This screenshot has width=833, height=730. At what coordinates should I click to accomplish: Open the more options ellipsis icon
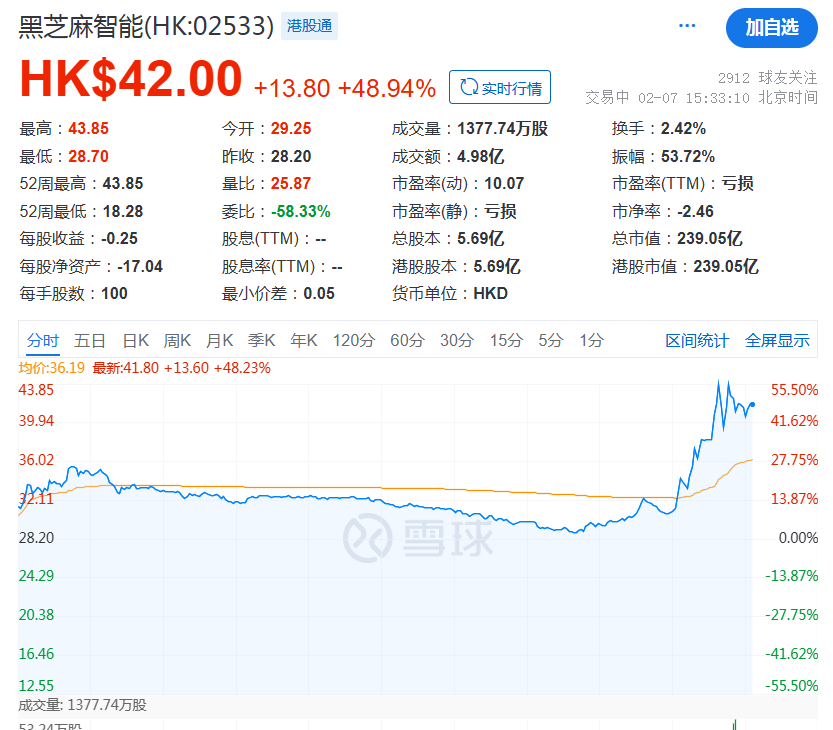(686, 26)
